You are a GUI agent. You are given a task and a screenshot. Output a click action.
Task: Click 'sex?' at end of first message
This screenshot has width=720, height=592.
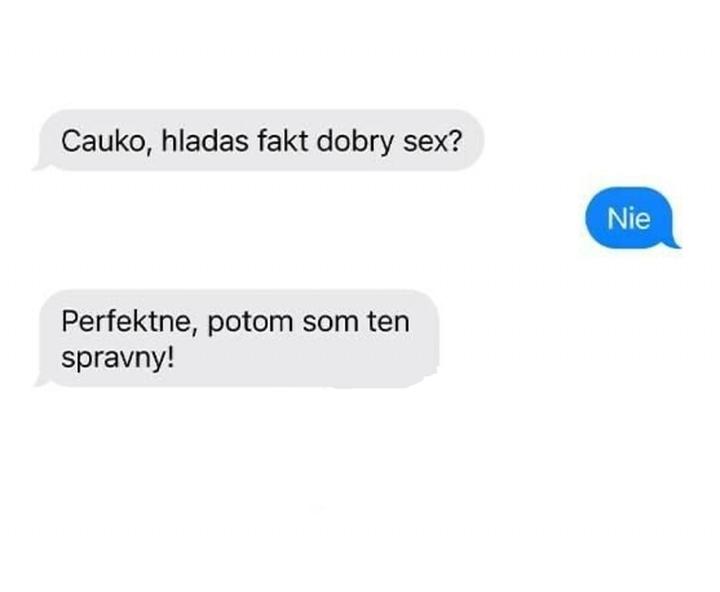pos(432,141)
